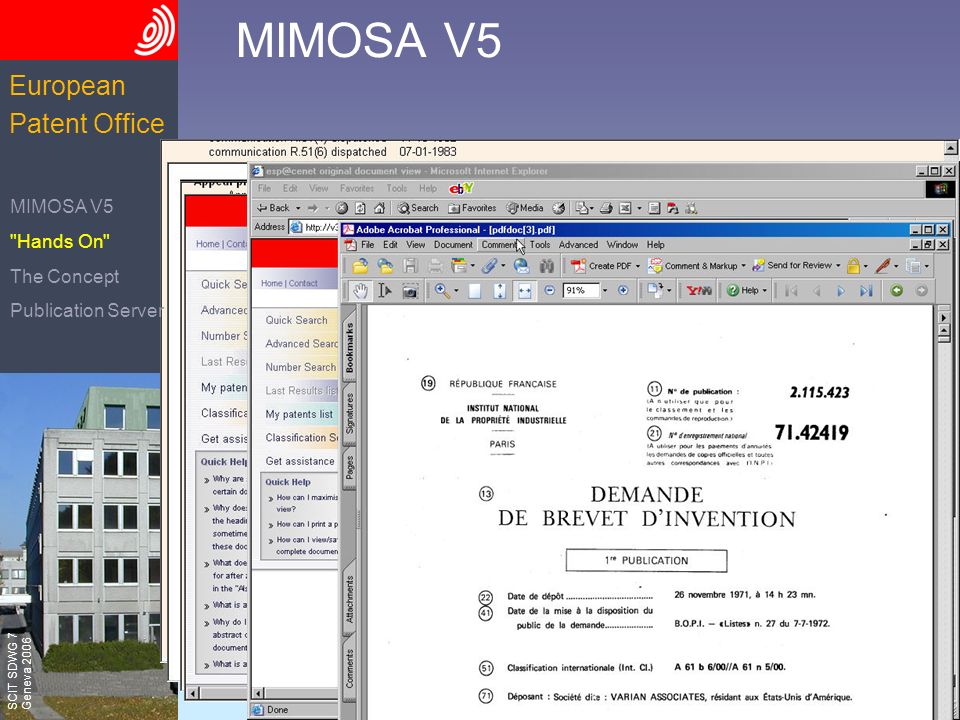The image size is (960, 720).
Task: Select the Zoom In magnifier tool
Action: tap(441, 291)
